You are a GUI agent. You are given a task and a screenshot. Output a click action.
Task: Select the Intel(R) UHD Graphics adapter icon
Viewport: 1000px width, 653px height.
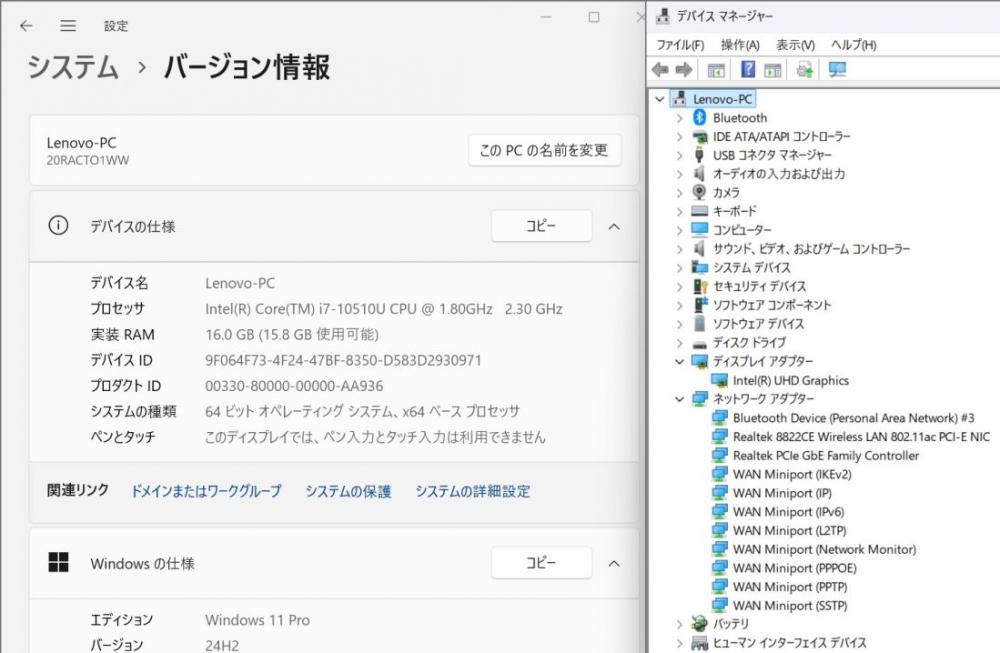pos(719,381)
